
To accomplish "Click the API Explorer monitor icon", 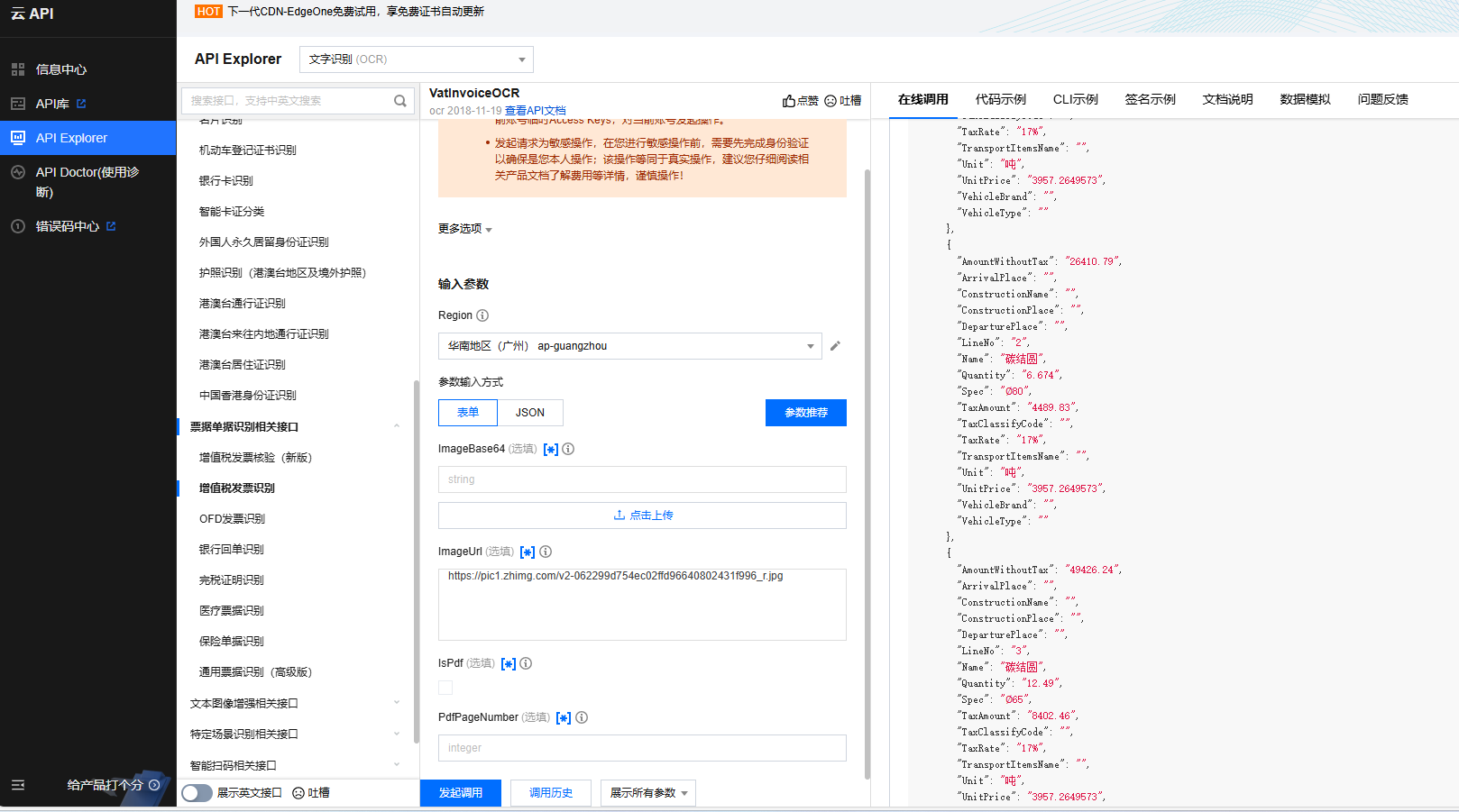I will [x=18, y=138].
